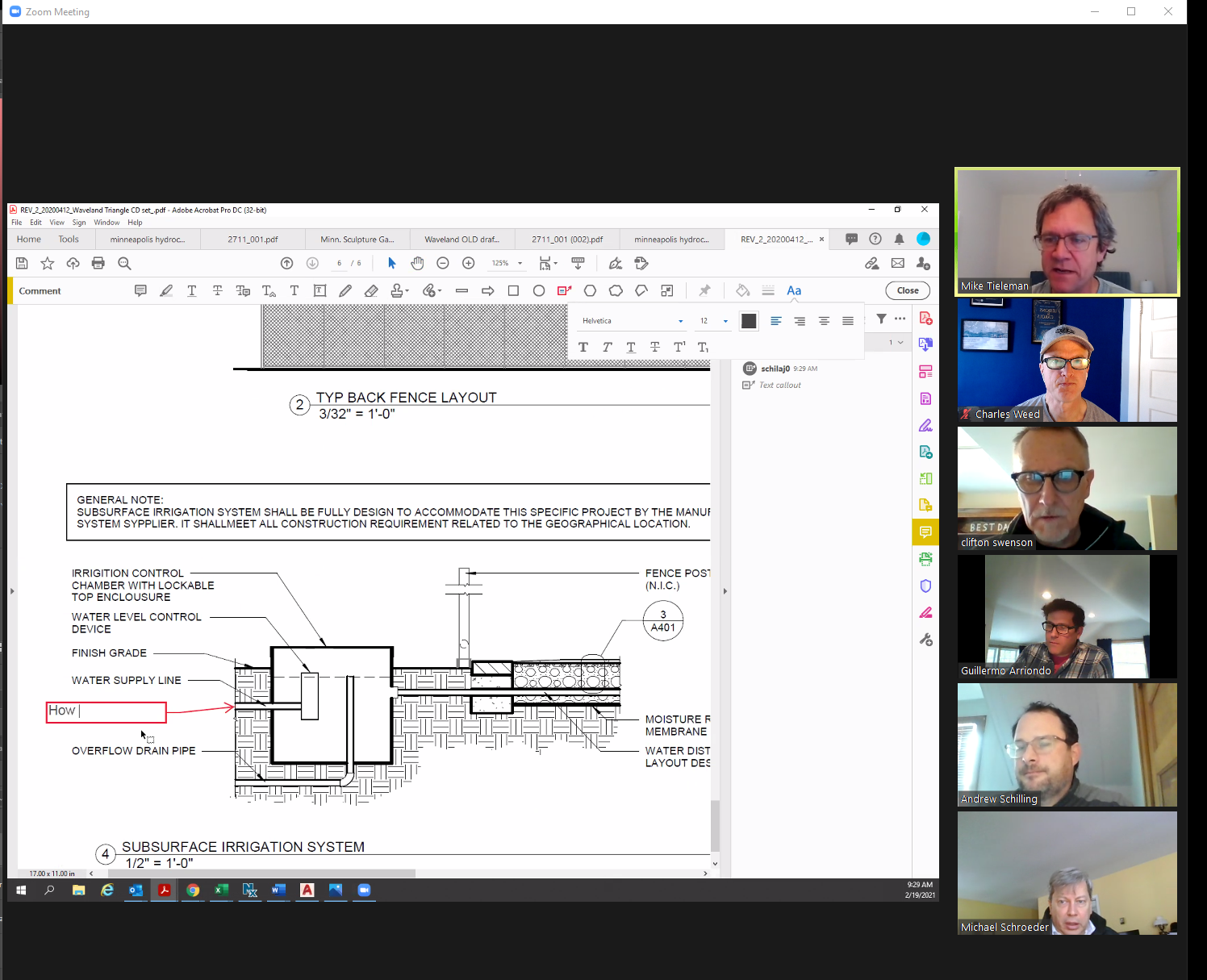Viewport: 1207px width, 980px height.
Task: Open the View menu
Action: [56, 223]
